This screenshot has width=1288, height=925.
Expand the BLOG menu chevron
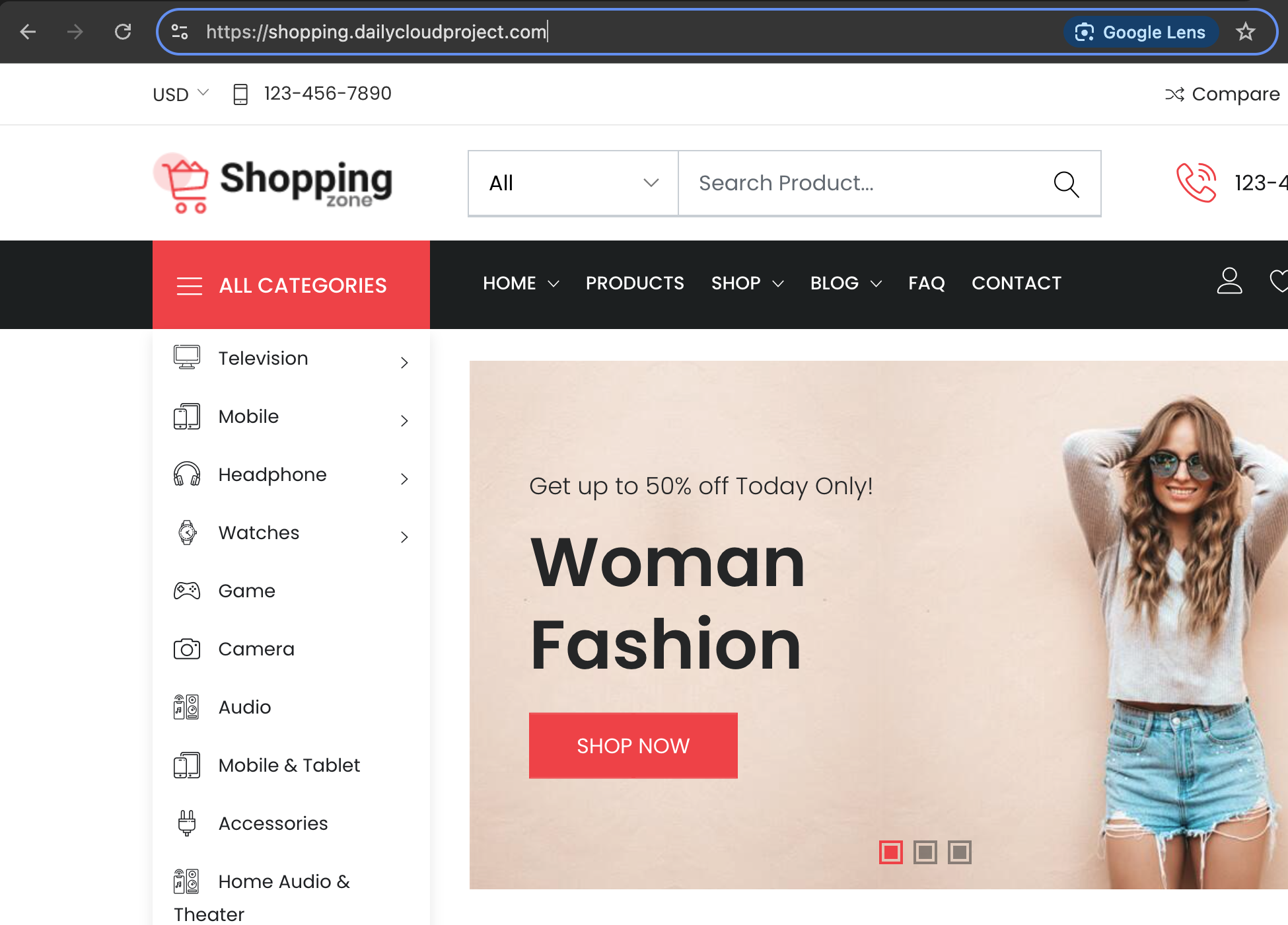(x=876, y=284)
